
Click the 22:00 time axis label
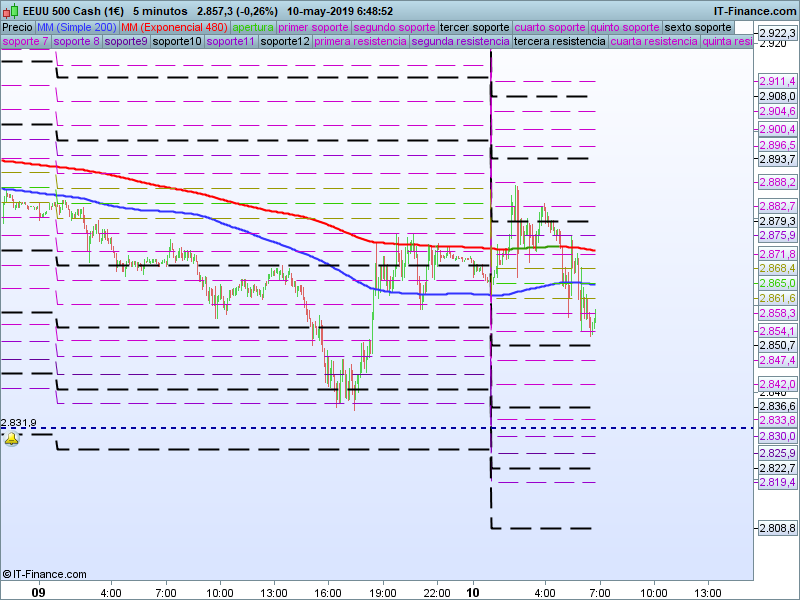437,593
